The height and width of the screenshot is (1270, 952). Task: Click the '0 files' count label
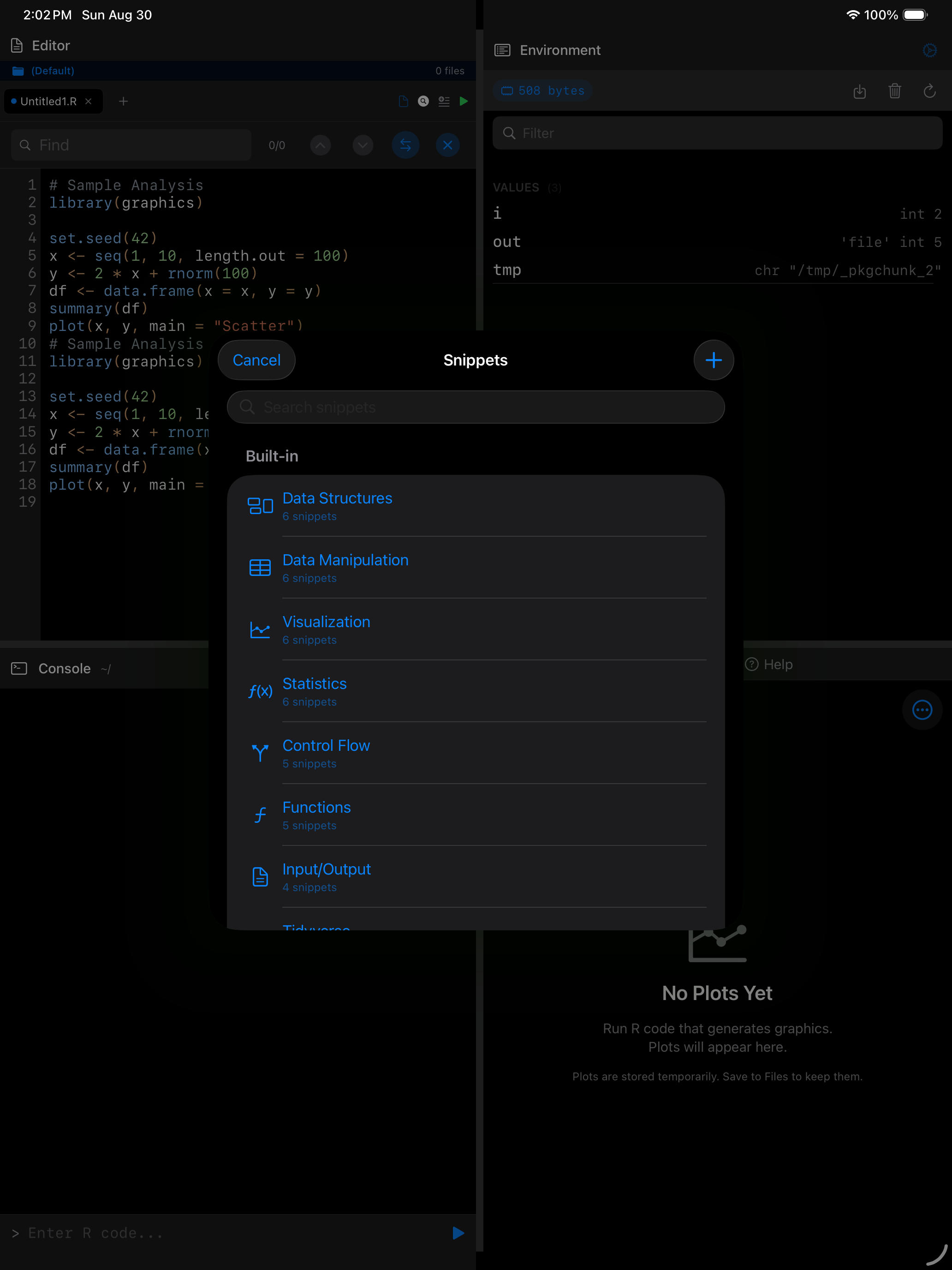pyautogui.click(x=450, y=71)
